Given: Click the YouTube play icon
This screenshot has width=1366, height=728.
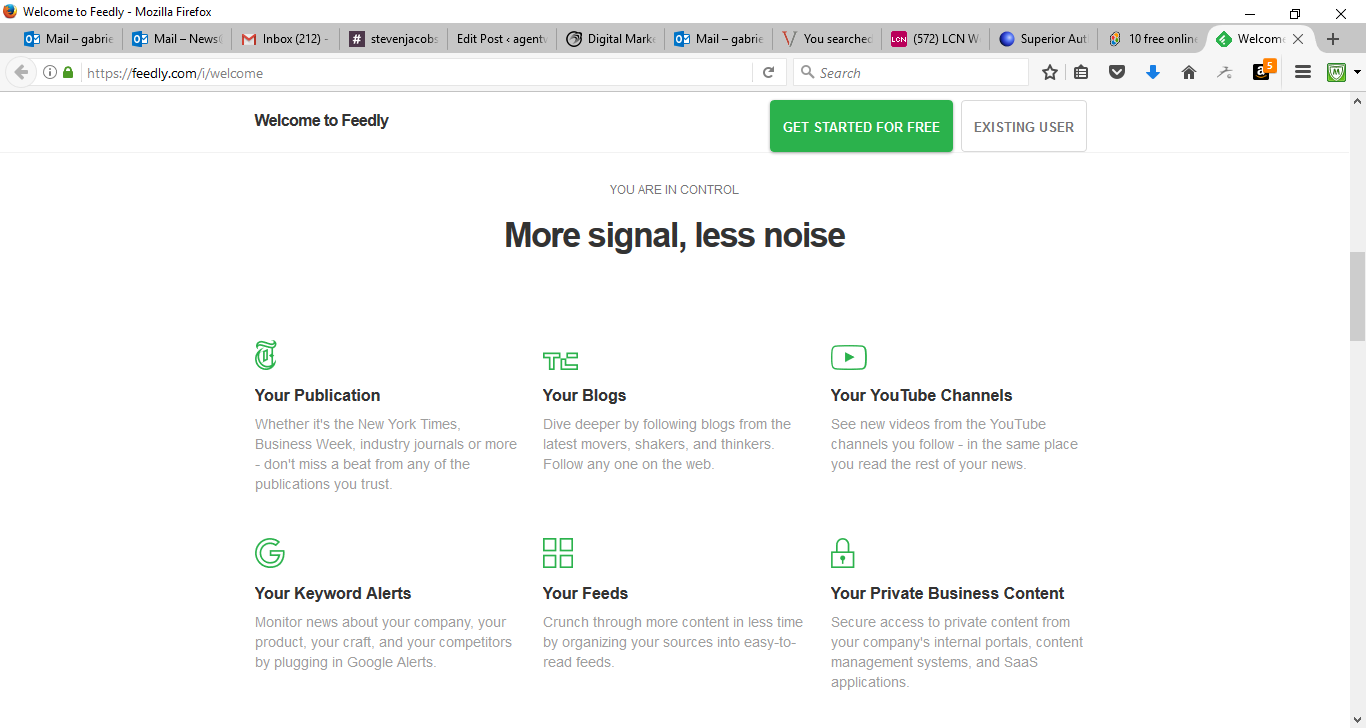Looking at the screenshot, I should tap(848, 357).
